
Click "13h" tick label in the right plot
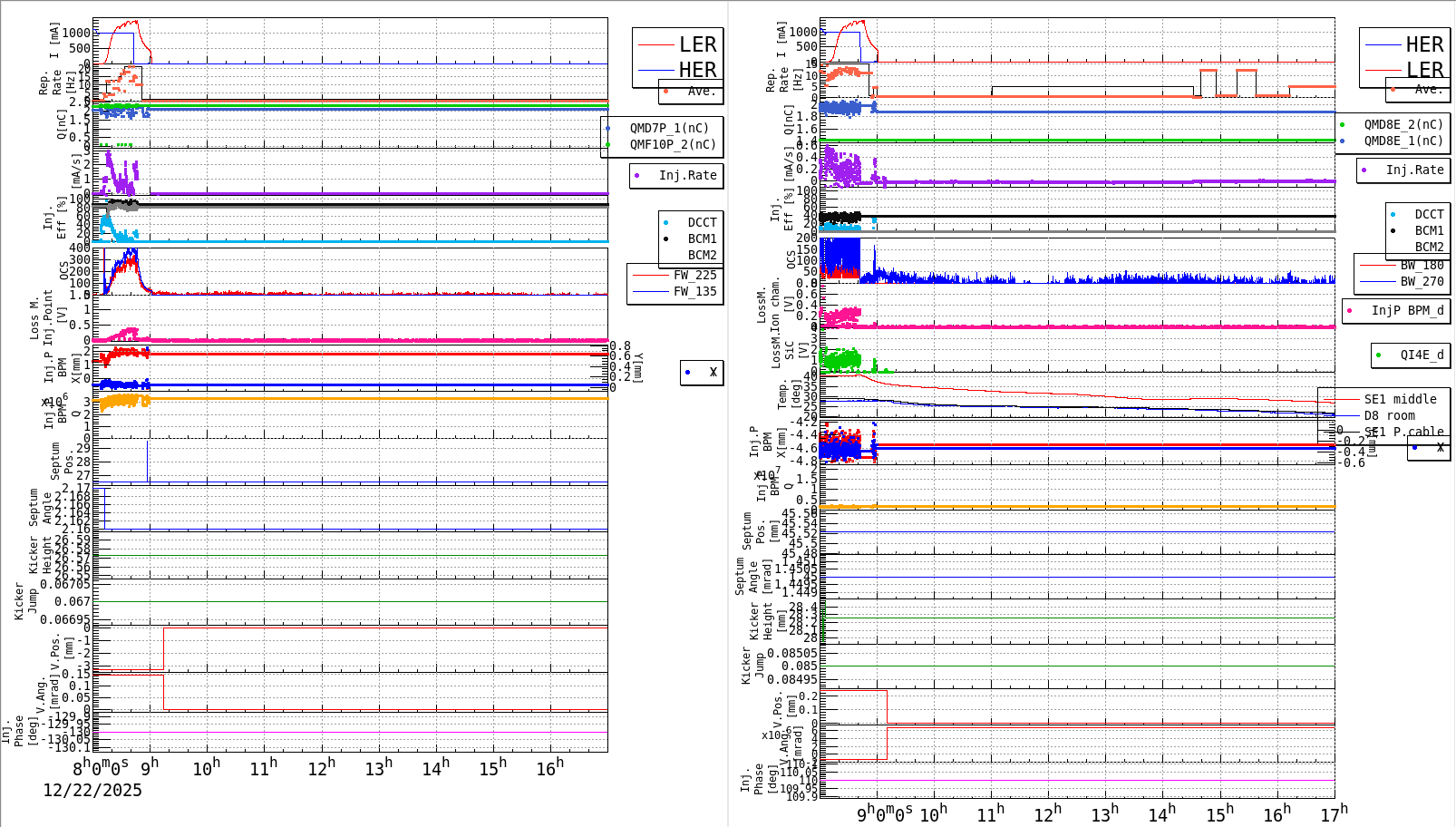point(1104,813)
